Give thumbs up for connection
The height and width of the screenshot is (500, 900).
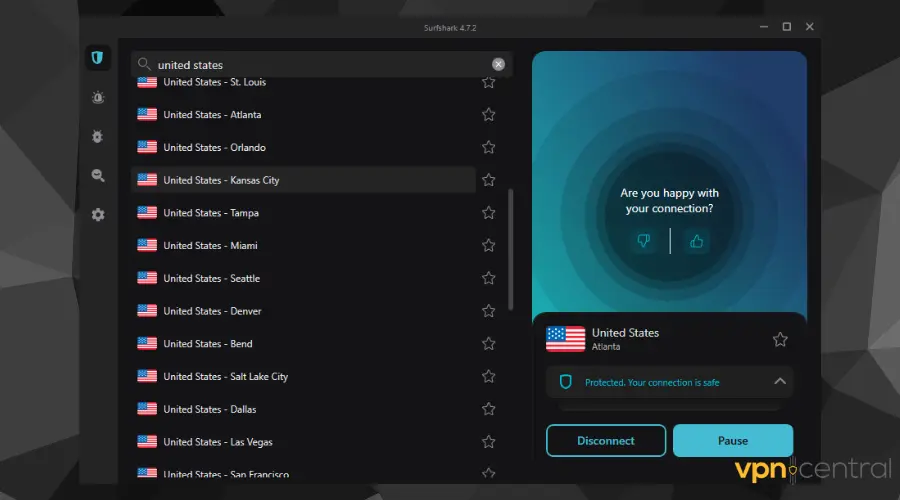click(696, 241)
